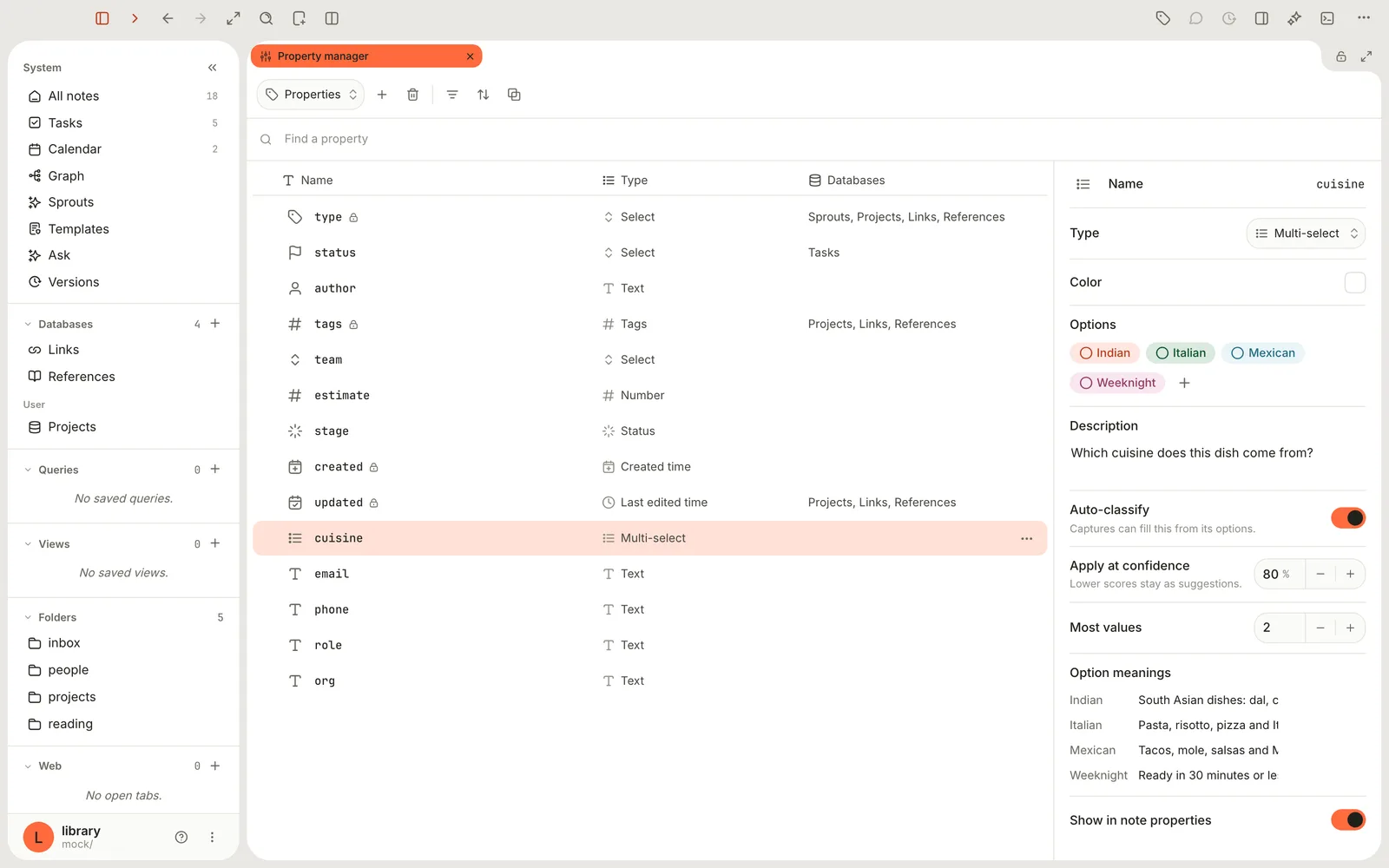Image resolution: width=1389 pixels, height=868 pixels.
Task: Open more options for cuisine row
Action: 1027,539
